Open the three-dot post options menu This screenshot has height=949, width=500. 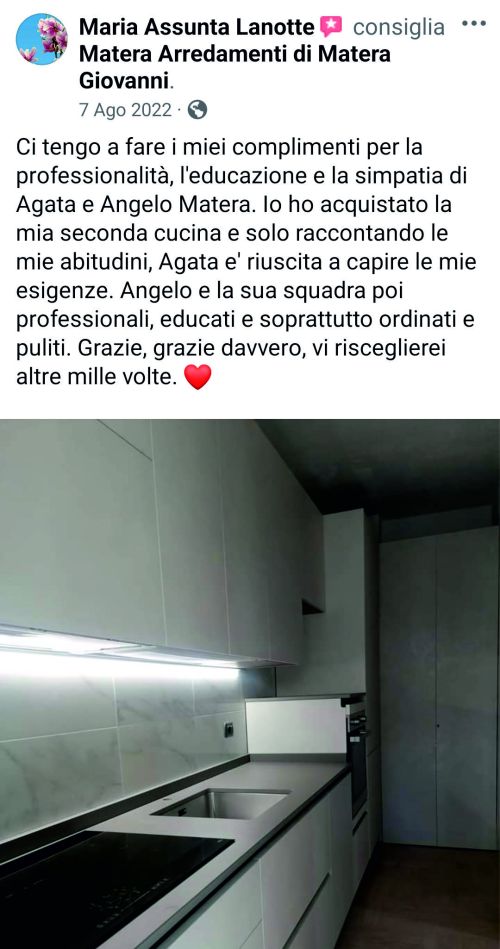pyautogui.click(x=473, y=24)
